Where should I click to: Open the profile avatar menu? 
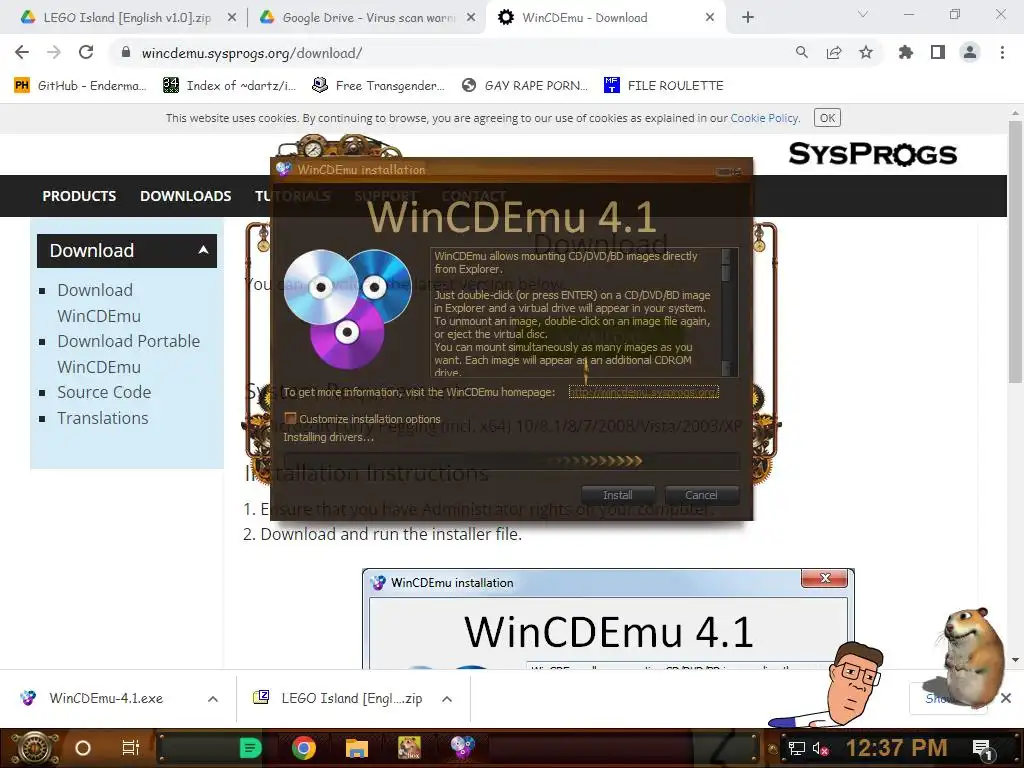click(970, 52)
